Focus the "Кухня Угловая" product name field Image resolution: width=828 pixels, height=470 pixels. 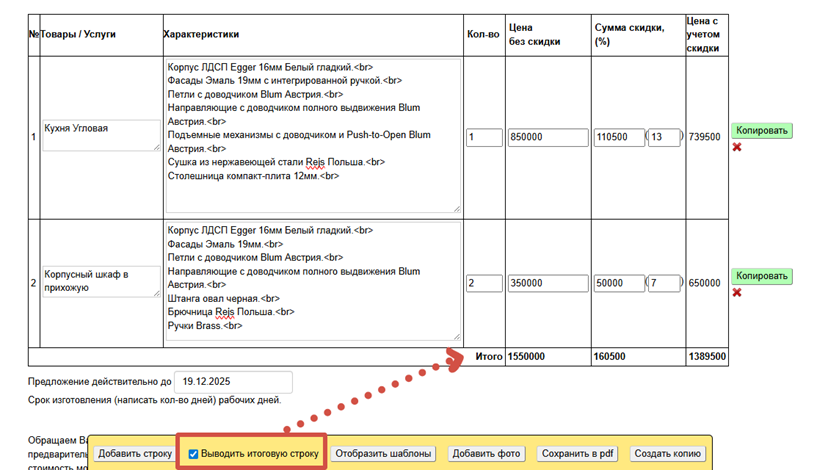click(102, 135)
